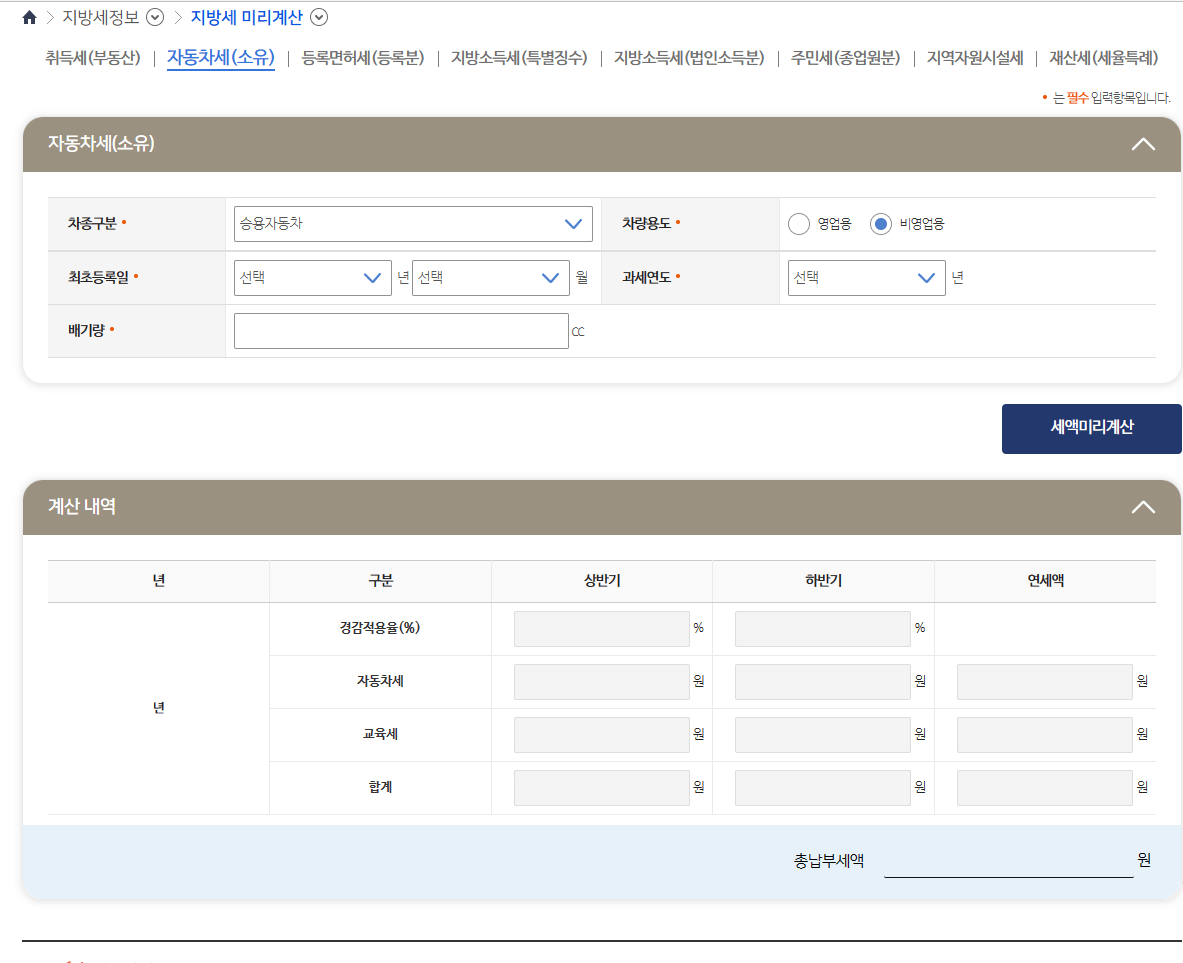Click the 합계 row label
Viewport: 1183px width, 963px height.
[380, 787]
